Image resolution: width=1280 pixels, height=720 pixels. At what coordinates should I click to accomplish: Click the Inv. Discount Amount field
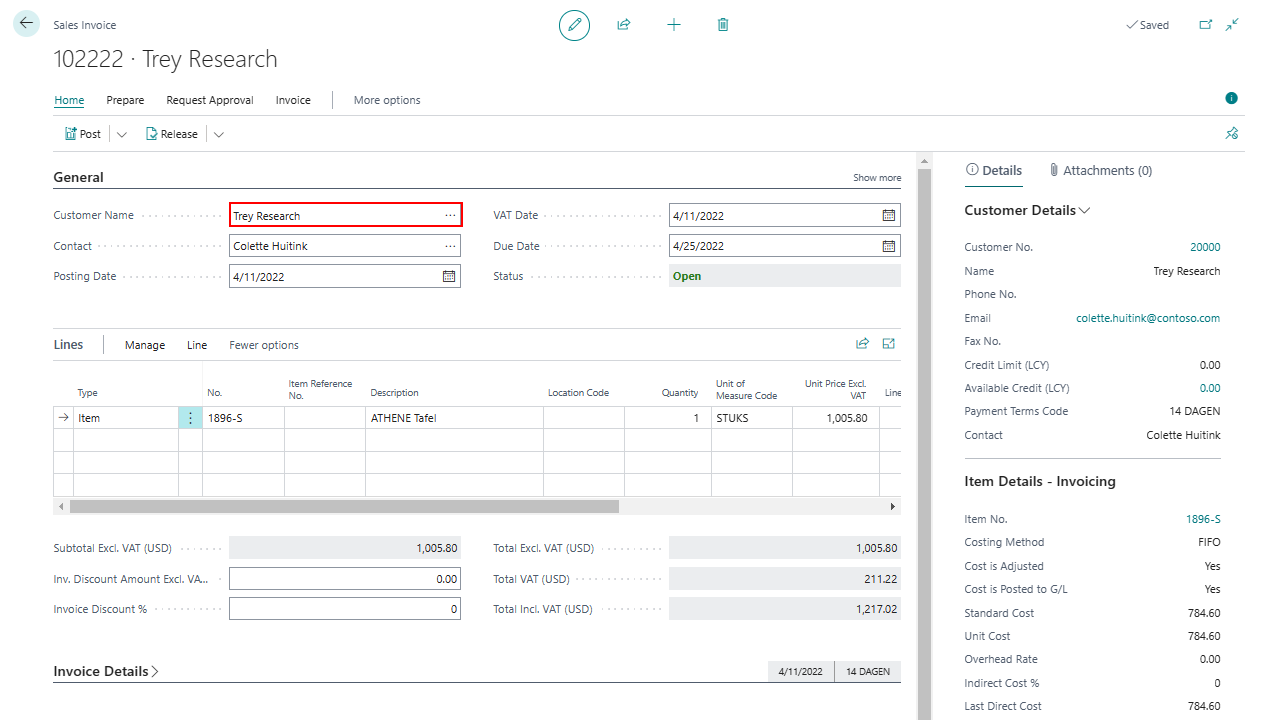tap(345, 579)
